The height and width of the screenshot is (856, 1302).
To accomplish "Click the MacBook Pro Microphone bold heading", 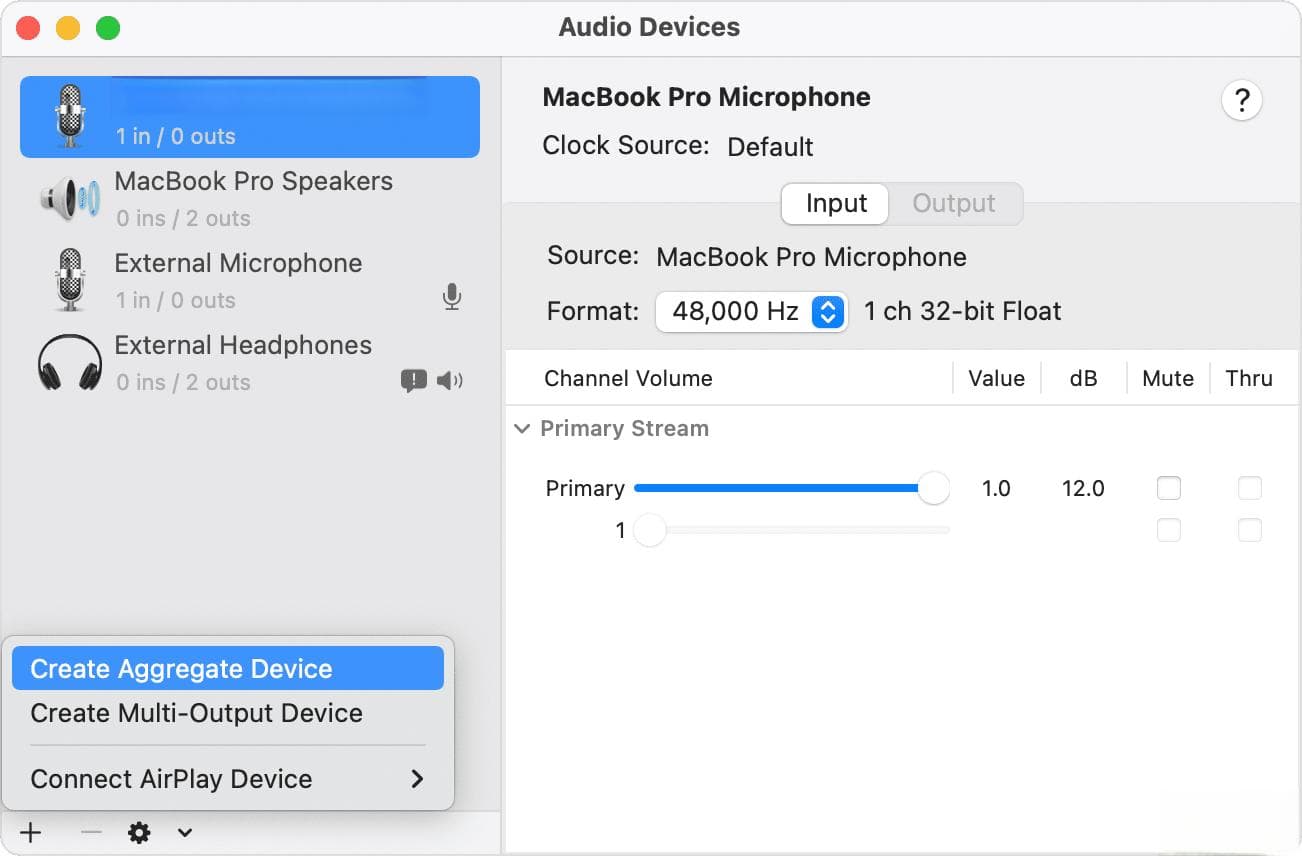I will coord(706,97).
